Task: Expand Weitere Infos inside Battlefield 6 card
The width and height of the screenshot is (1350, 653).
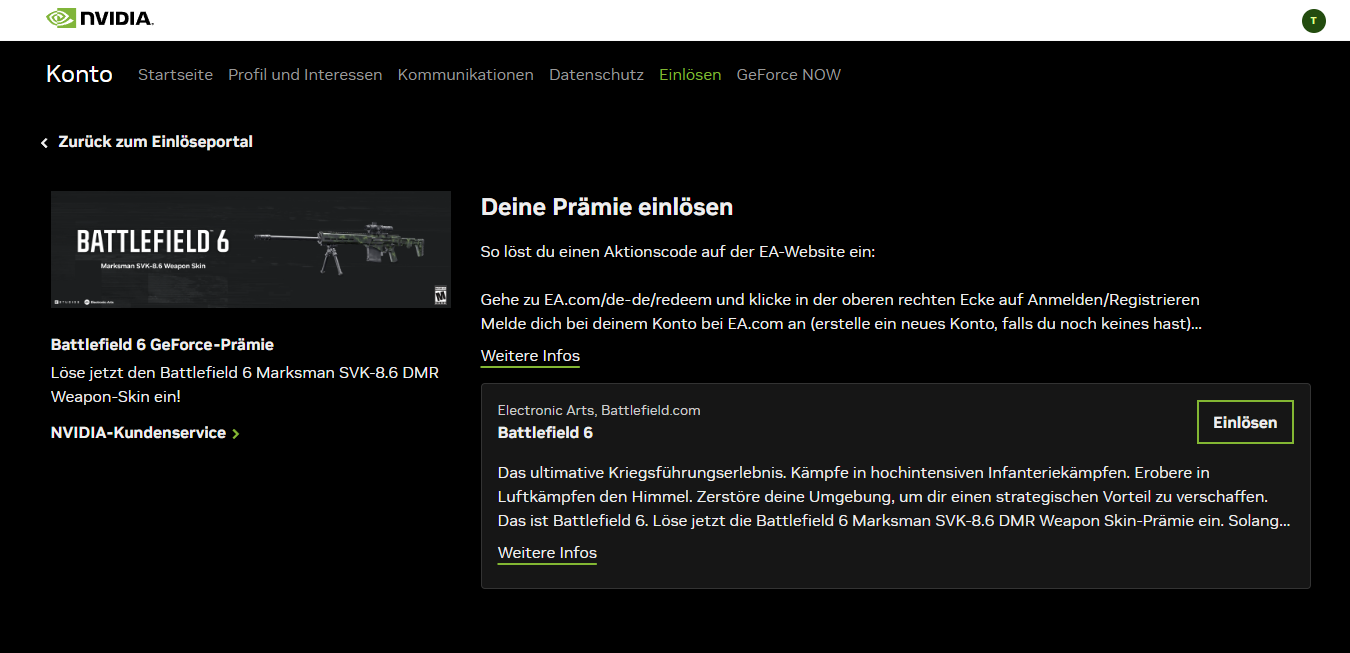Action: pyautogui.click(x=547, y=553)
